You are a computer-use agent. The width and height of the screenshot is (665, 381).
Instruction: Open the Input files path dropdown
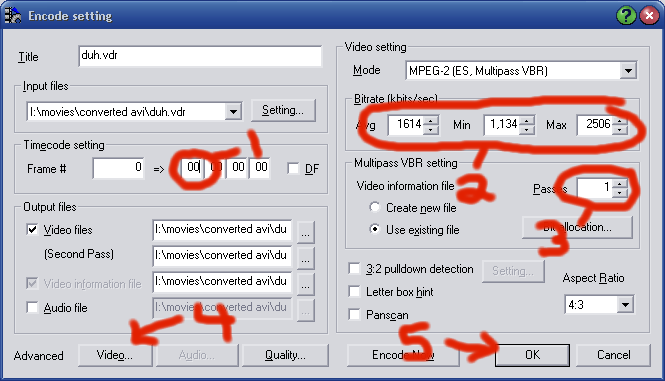(233, 112)
